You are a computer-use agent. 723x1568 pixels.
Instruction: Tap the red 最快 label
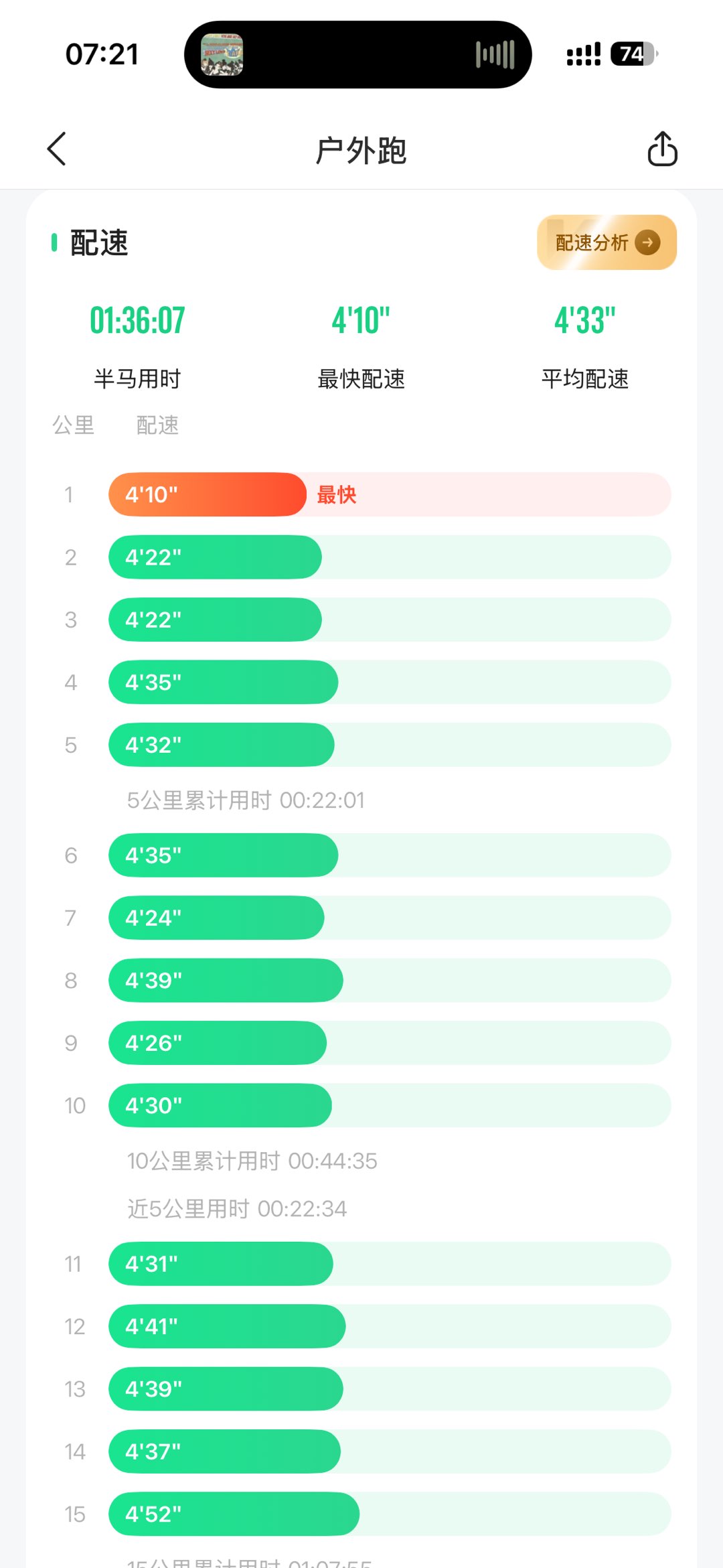click(337, 495)
